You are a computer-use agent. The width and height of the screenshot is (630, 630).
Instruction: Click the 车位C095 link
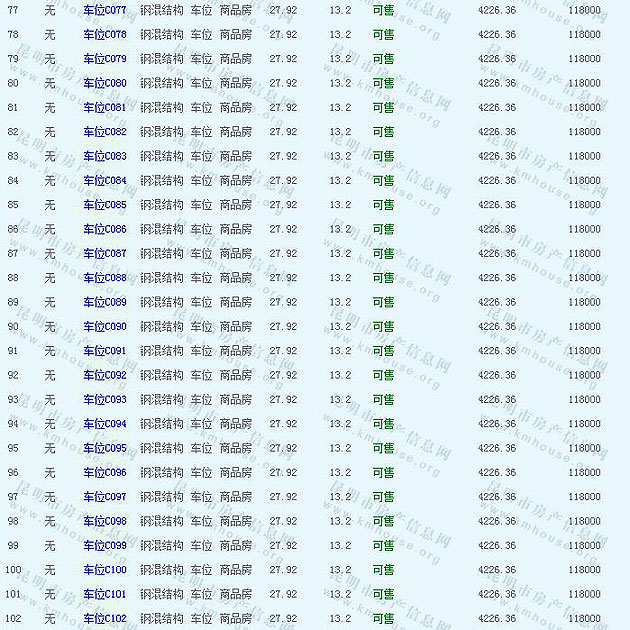pyautogui.click(x=105, y=448)
